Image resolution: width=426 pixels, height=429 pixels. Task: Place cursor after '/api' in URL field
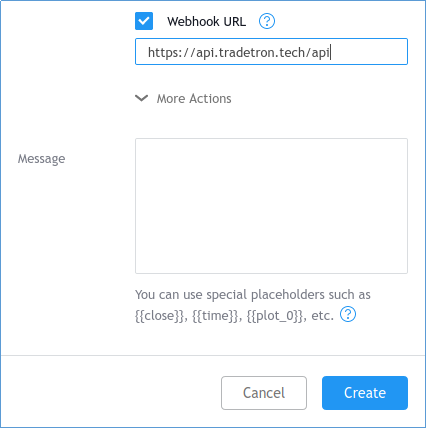pyautogui.click(x=330, y=52)
